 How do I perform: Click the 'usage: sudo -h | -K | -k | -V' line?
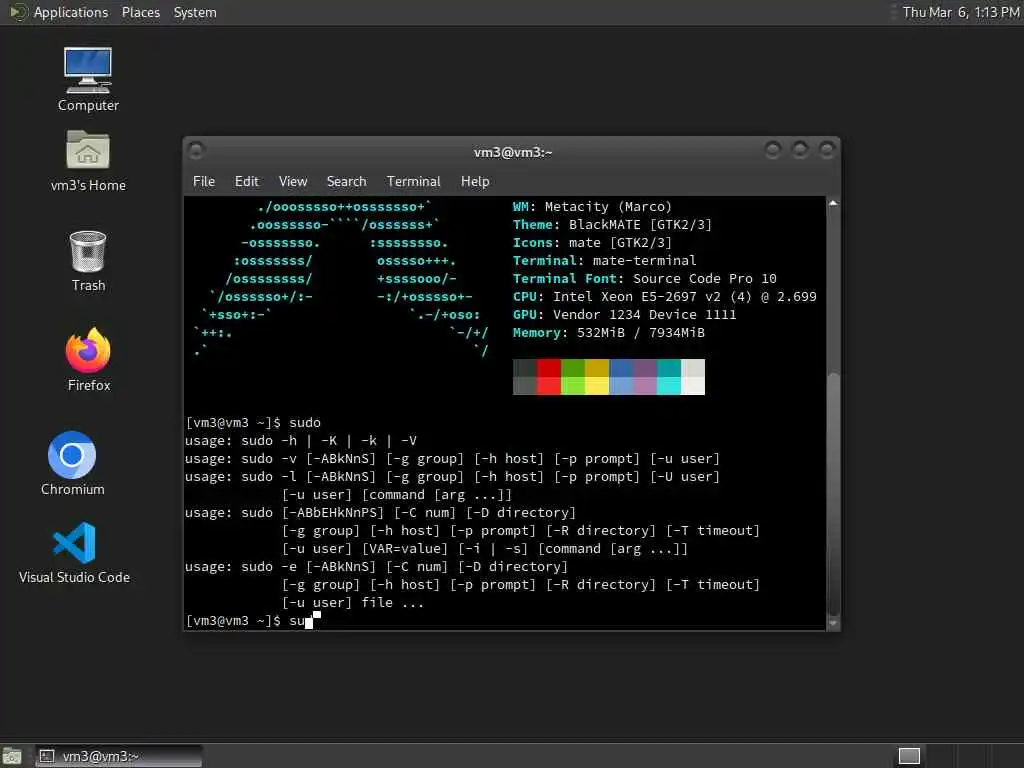(300, 441)
